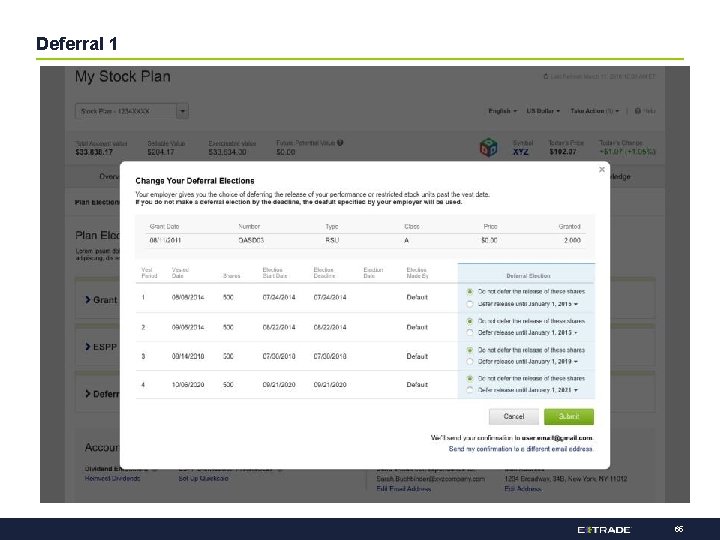Image resolution: width=720 pixels, height=540 pixels.
Task: Click the Edit Address mailing link
Action: tap(523, 489)
